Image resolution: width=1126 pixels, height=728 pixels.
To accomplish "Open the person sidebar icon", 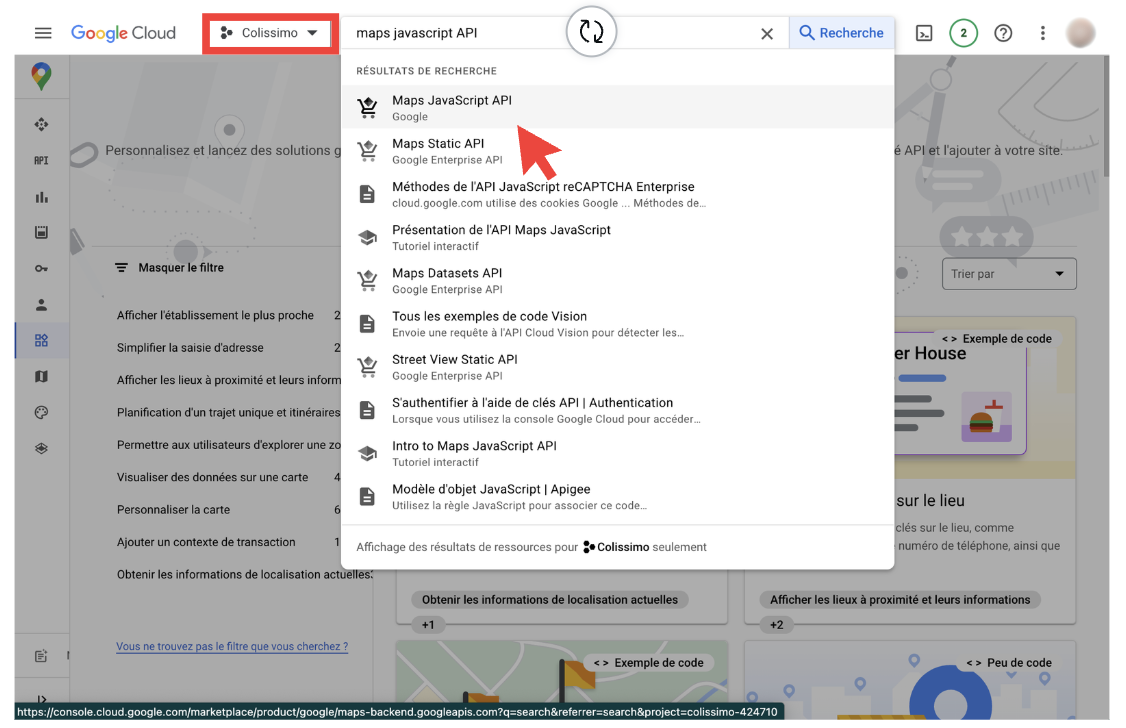I will [42, 304].
